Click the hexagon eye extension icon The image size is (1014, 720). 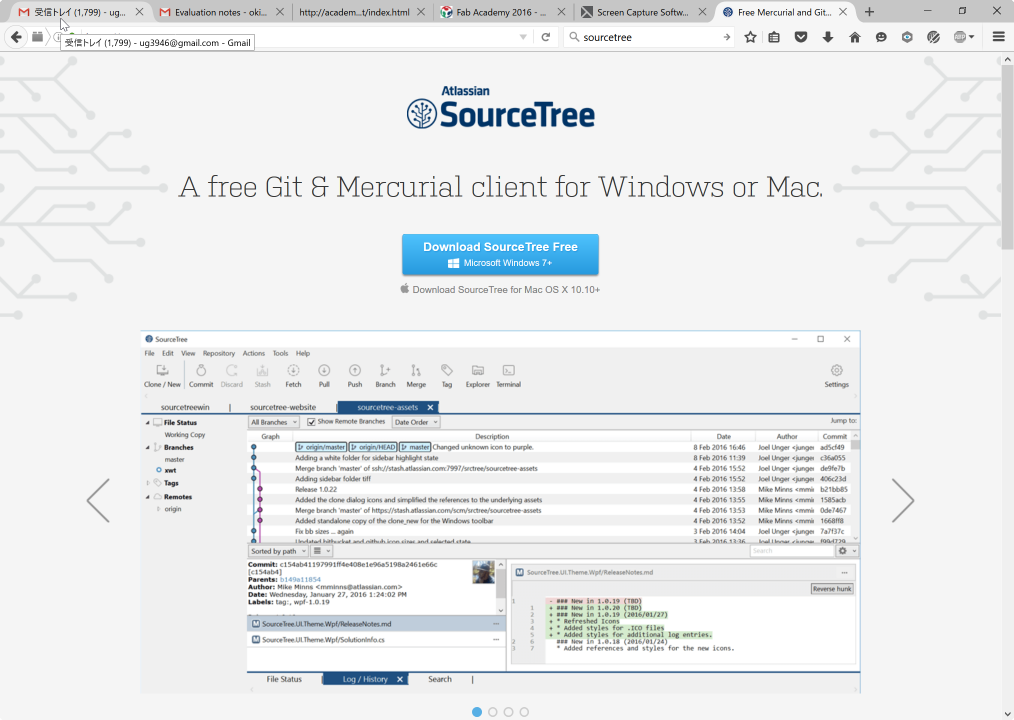point(907,37)
